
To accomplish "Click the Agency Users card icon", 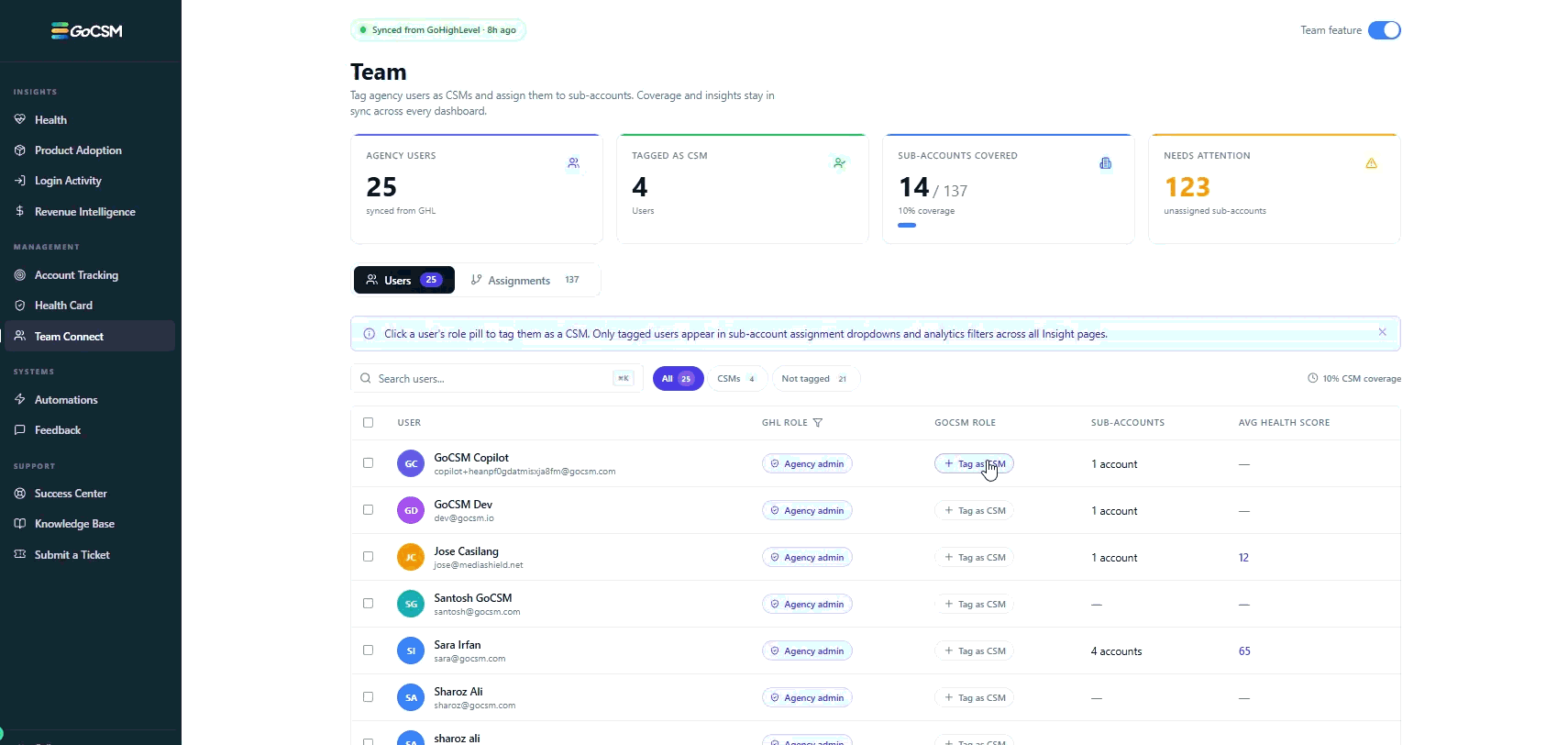I will [574, 163].
